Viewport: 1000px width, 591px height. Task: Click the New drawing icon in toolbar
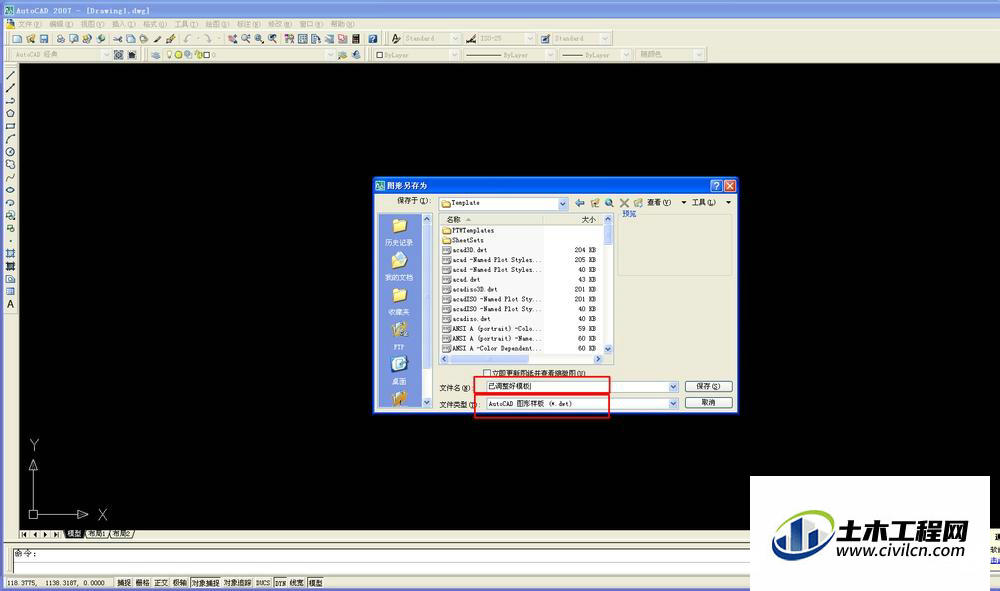pyautogui.click(x=17, y=39)
